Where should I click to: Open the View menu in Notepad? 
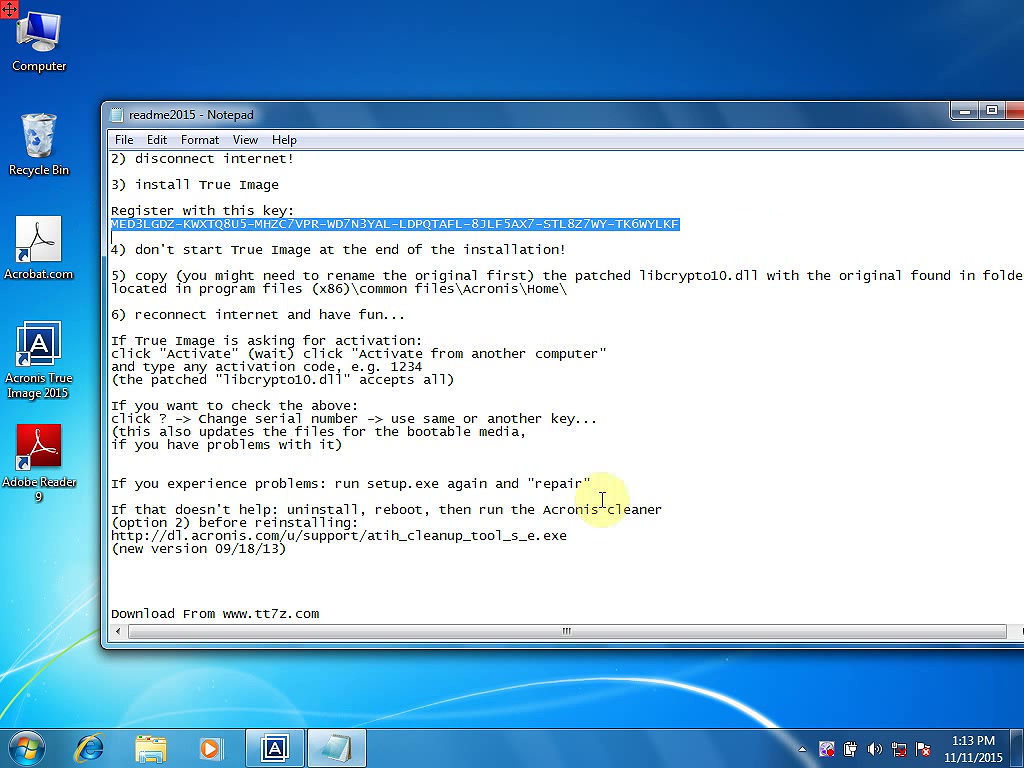pos(245,140)
